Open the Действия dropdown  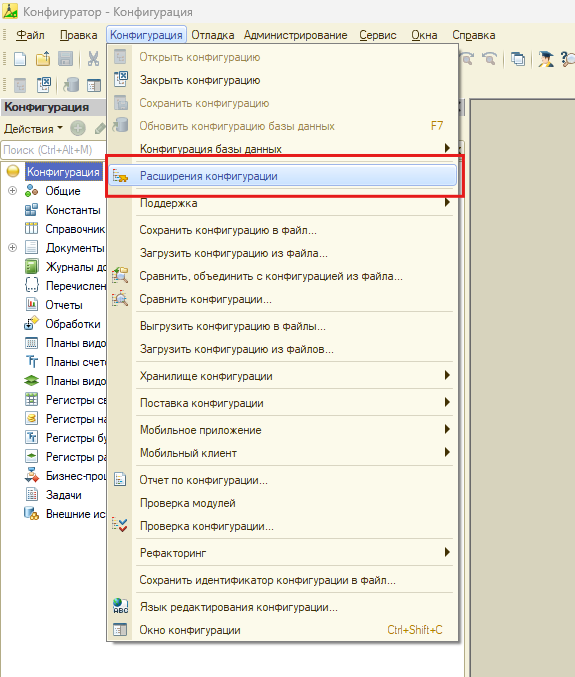pyautogui.click(x=33, y=129)
